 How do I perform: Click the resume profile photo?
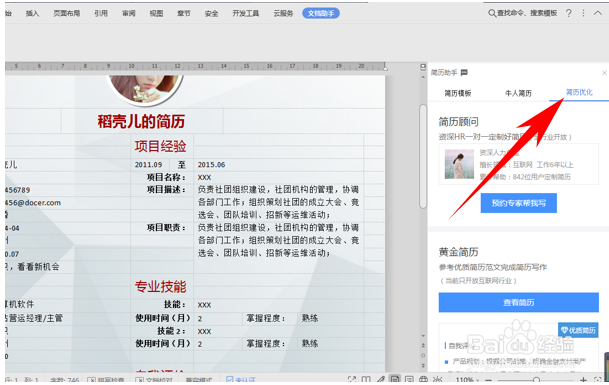pyautogui.click(x=144, y=89)
